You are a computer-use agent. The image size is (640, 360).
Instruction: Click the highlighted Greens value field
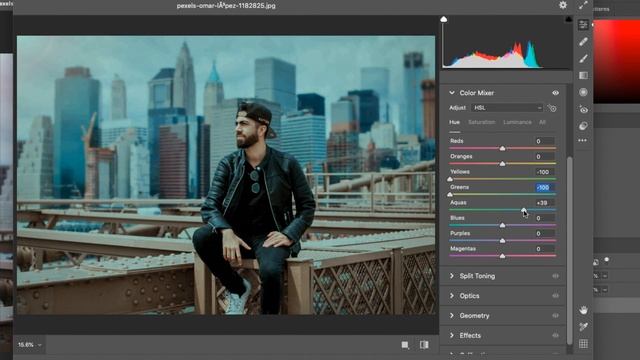coord(544,187)
